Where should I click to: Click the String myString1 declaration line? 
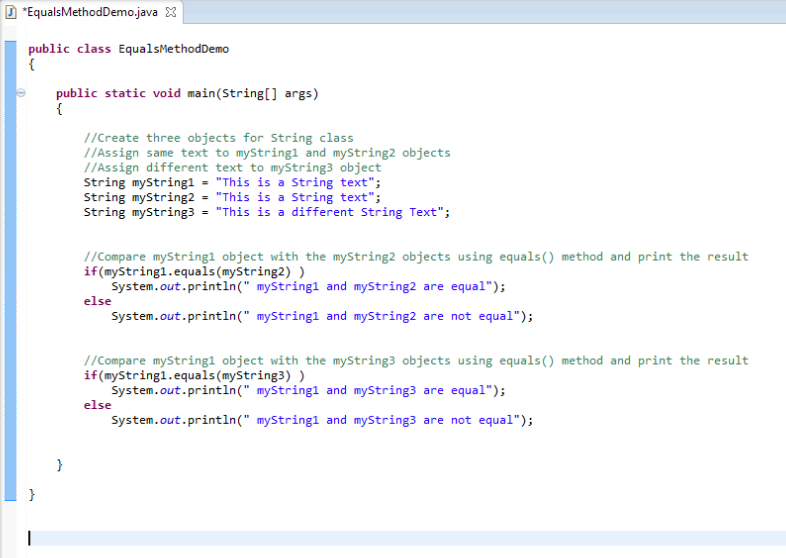coord(232,182)
